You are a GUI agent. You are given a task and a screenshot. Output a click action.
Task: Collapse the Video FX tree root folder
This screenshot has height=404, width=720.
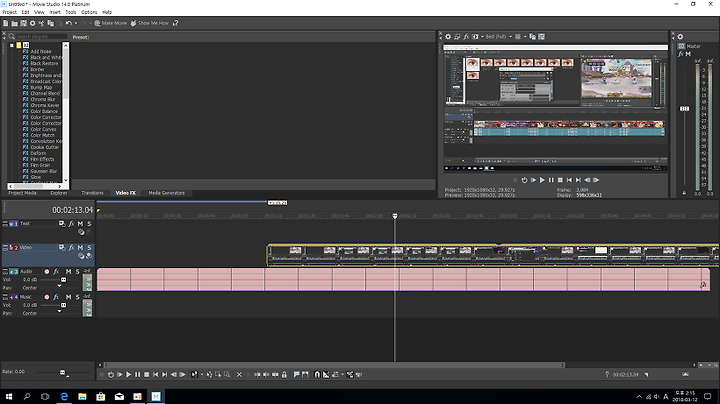coord(12,45)
